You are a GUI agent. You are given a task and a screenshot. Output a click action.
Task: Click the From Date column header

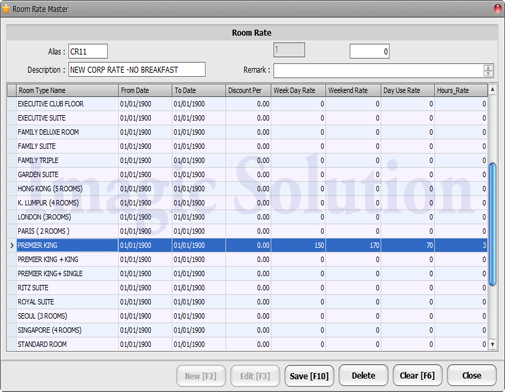click(x=145, y=90)
